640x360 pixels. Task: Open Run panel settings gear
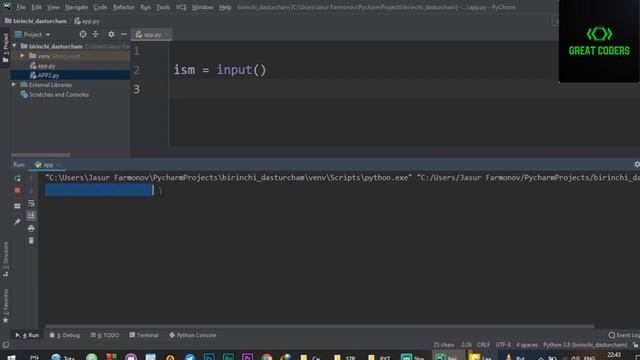(637, 164)
